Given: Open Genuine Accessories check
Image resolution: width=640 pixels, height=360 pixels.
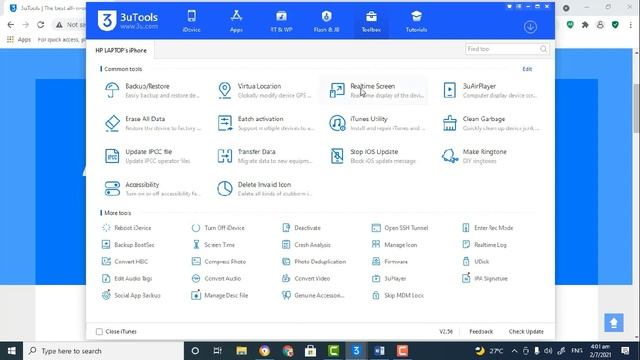Looking at the screenshot, I should click(313, 295).
